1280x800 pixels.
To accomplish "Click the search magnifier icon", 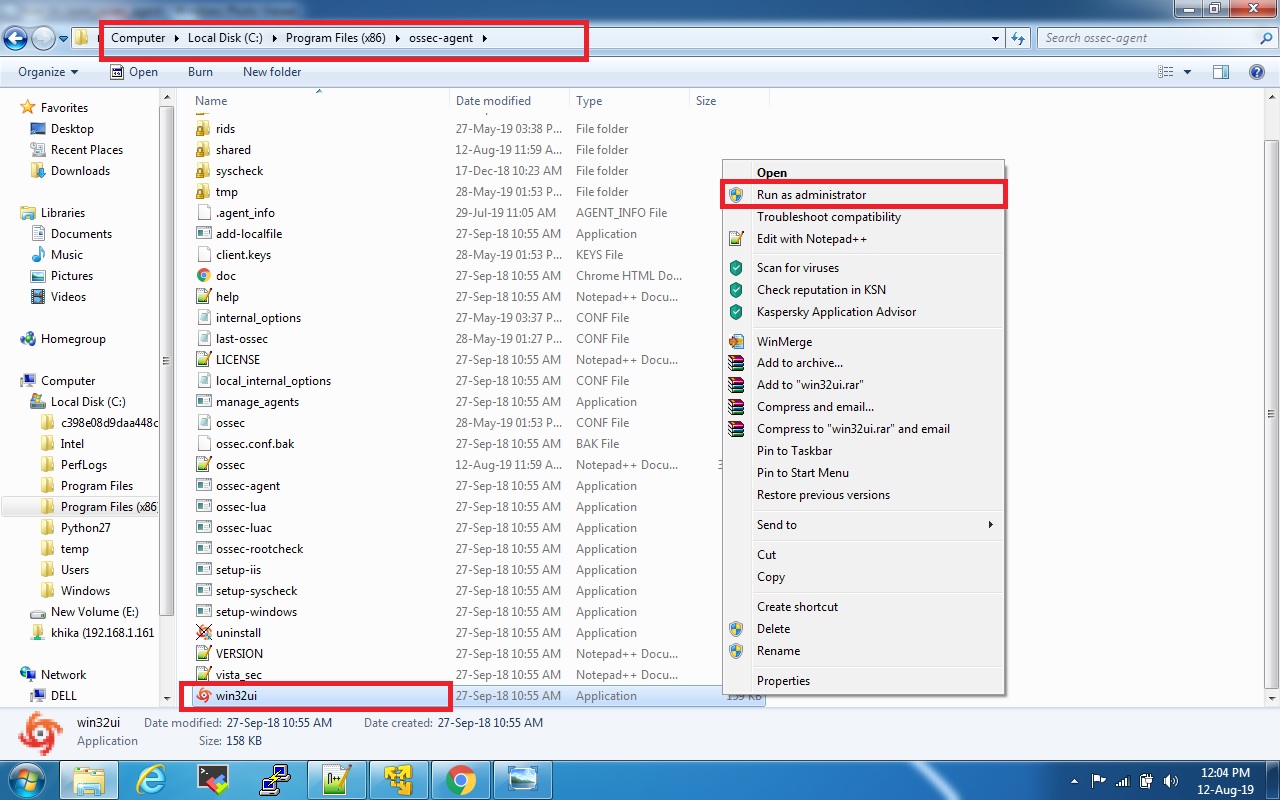I will (1266, 38).
